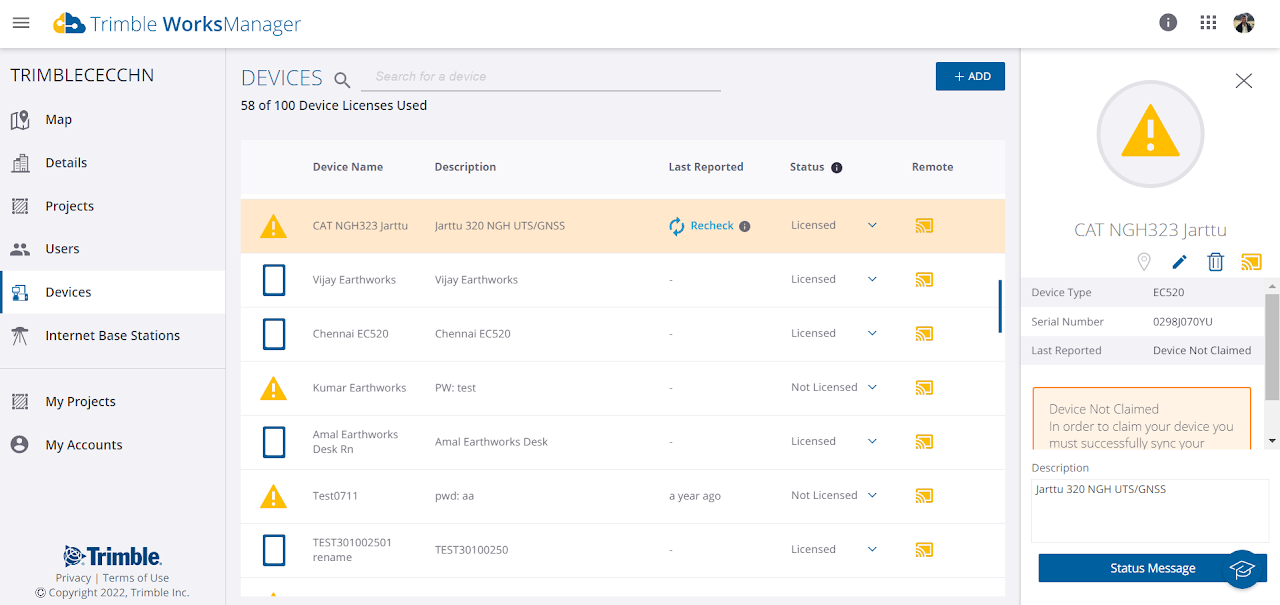Click the serial number 0298J070YU
Viewport: 1280px width, 605px height.
point(1183,322)
